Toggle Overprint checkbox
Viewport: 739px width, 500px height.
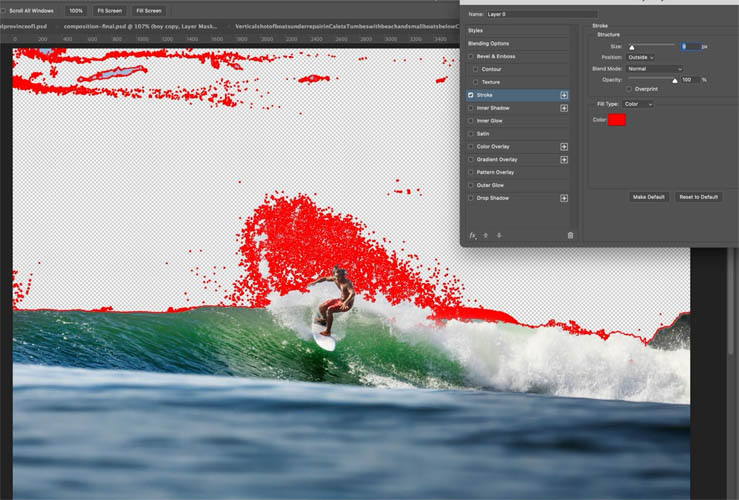629,89
